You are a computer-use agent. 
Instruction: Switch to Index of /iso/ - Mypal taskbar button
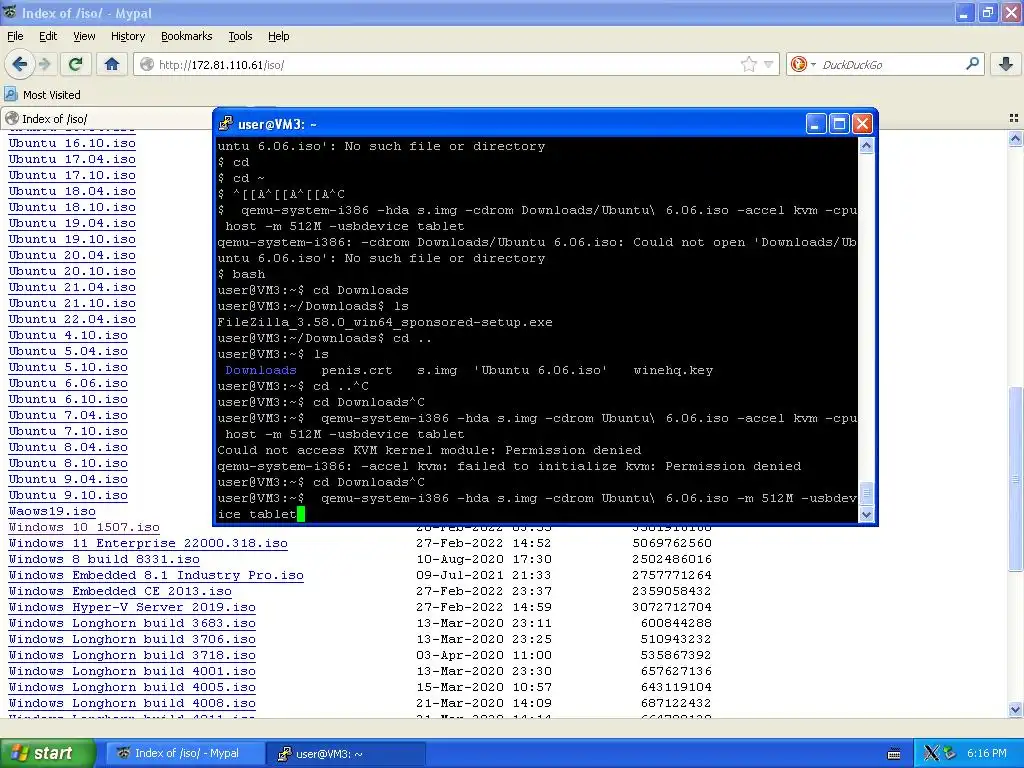(186, 753)
